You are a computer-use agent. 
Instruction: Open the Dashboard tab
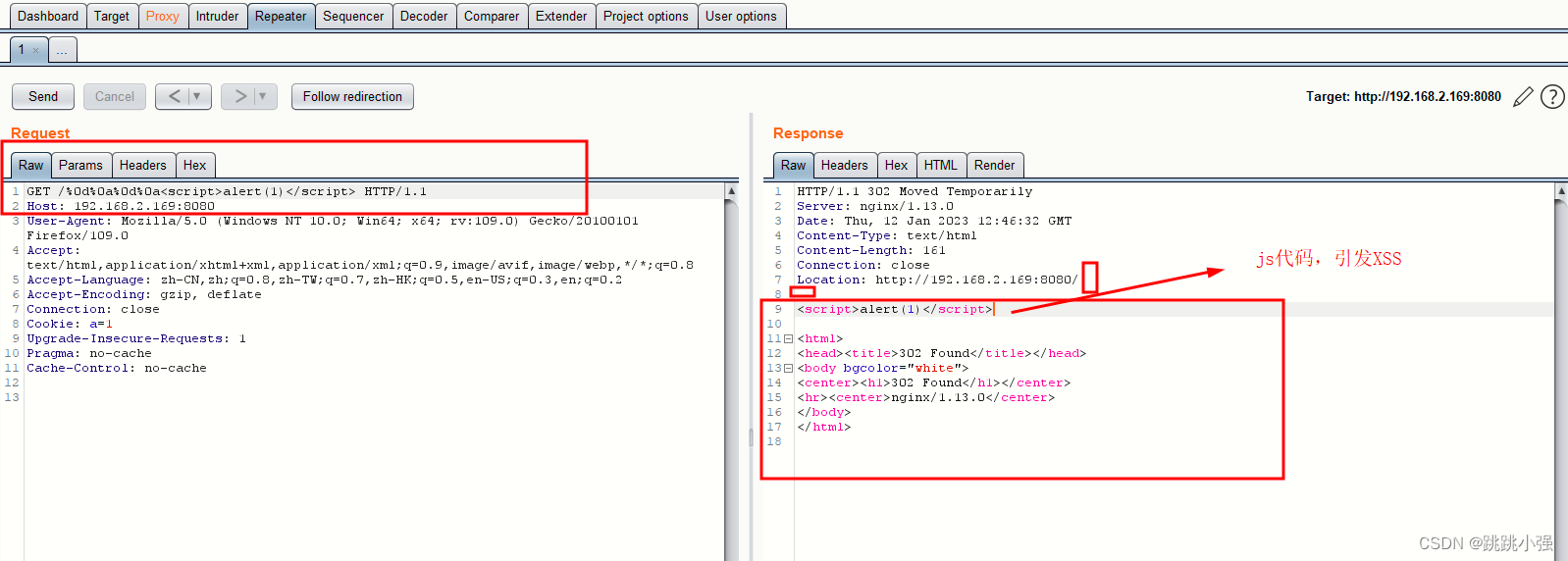[x=48, y=16]
